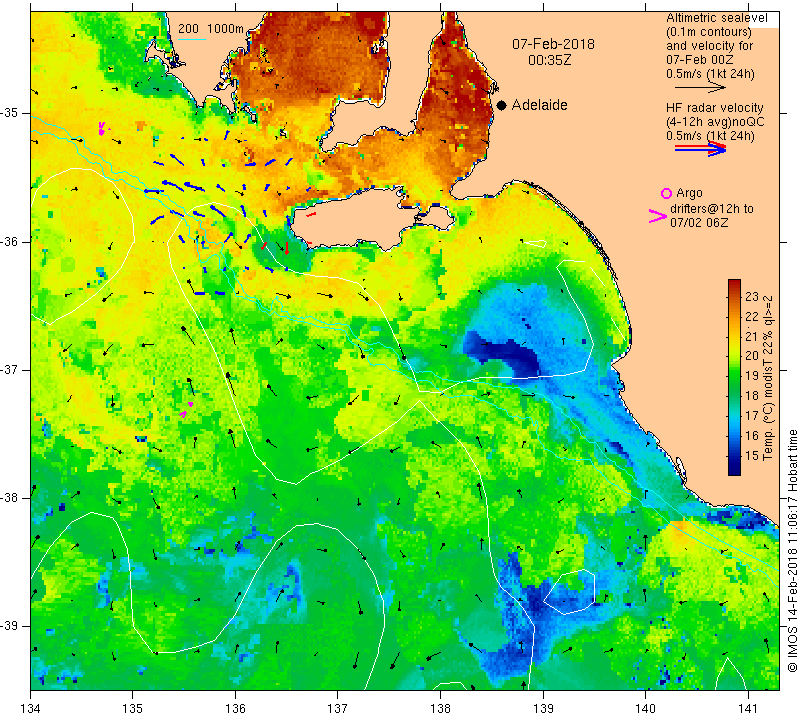
Task: Click the red-blue HF radar scale arrow
Action: 700,149
